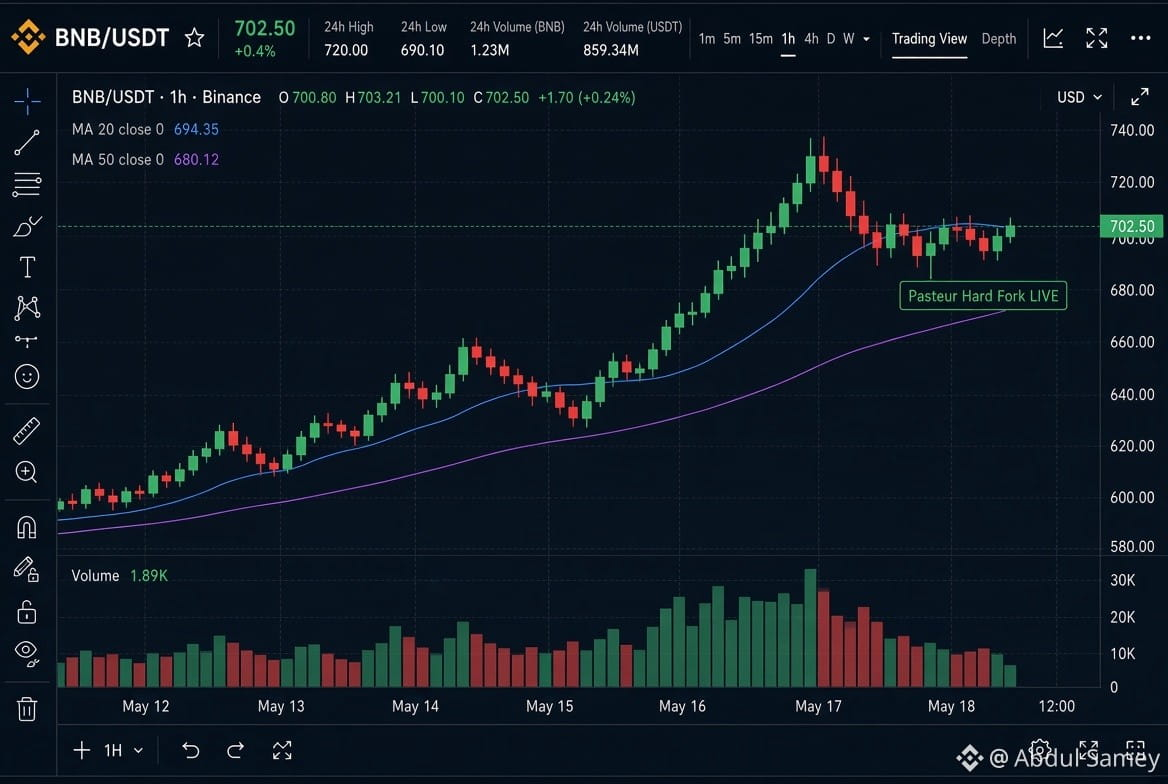Delete drawings with trash can icon

point(27,709)
